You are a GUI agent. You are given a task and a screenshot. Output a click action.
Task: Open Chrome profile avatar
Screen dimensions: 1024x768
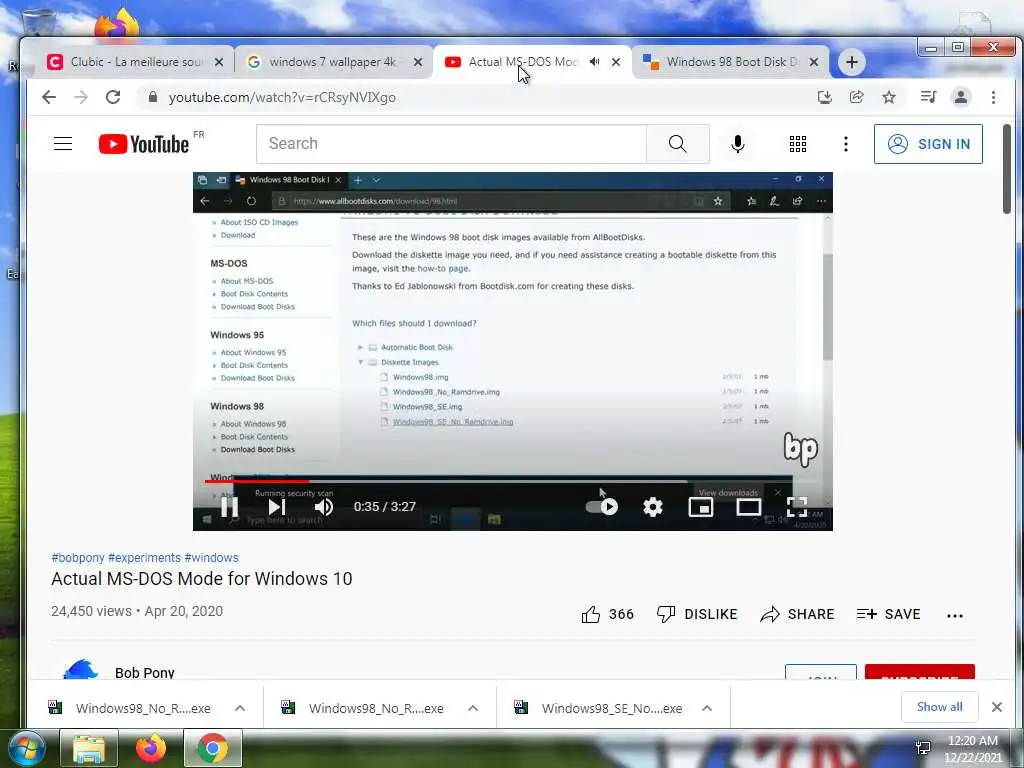961,97
